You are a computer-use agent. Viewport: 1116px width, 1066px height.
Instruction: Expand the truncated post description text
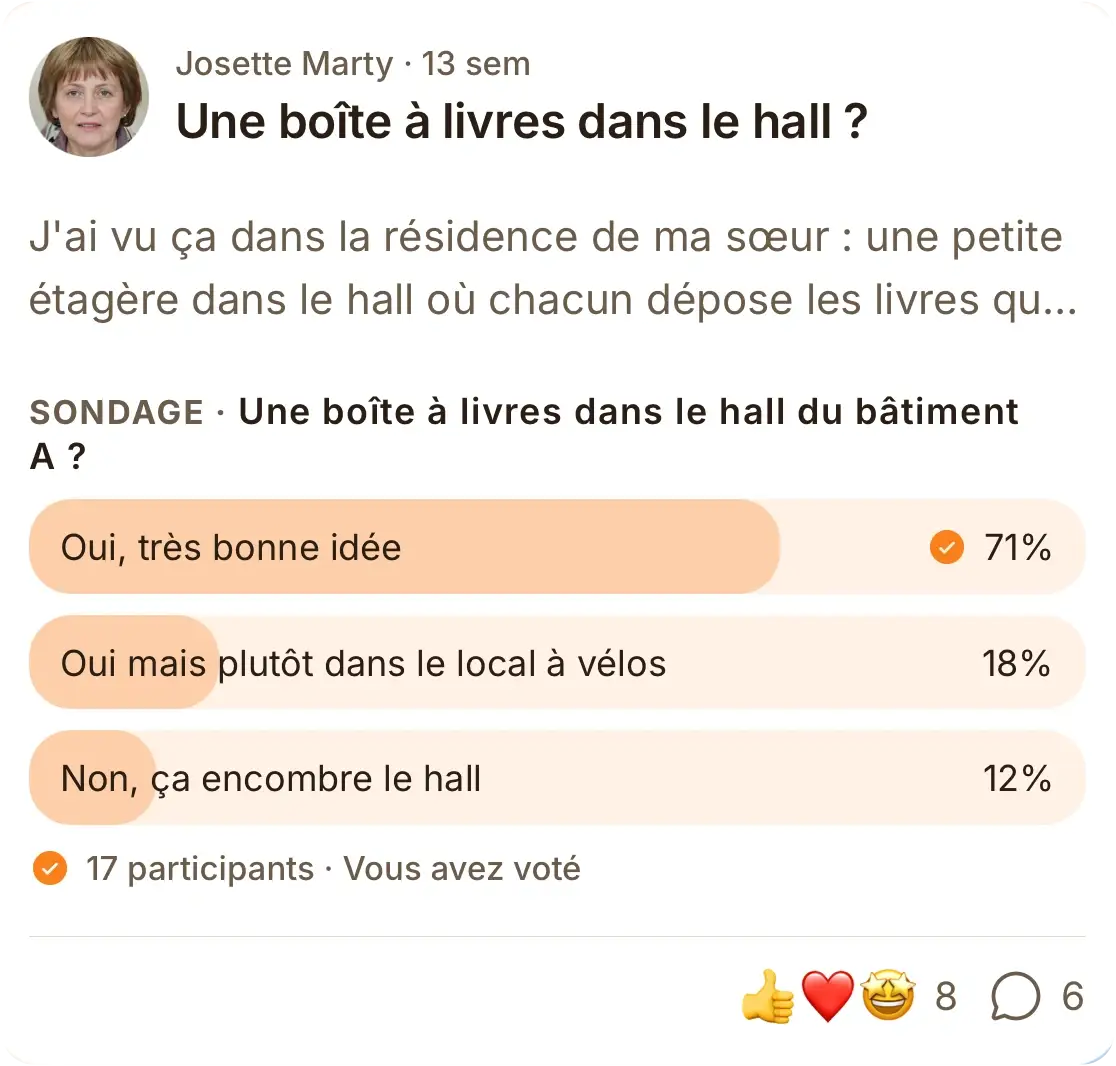pos(553,268)
